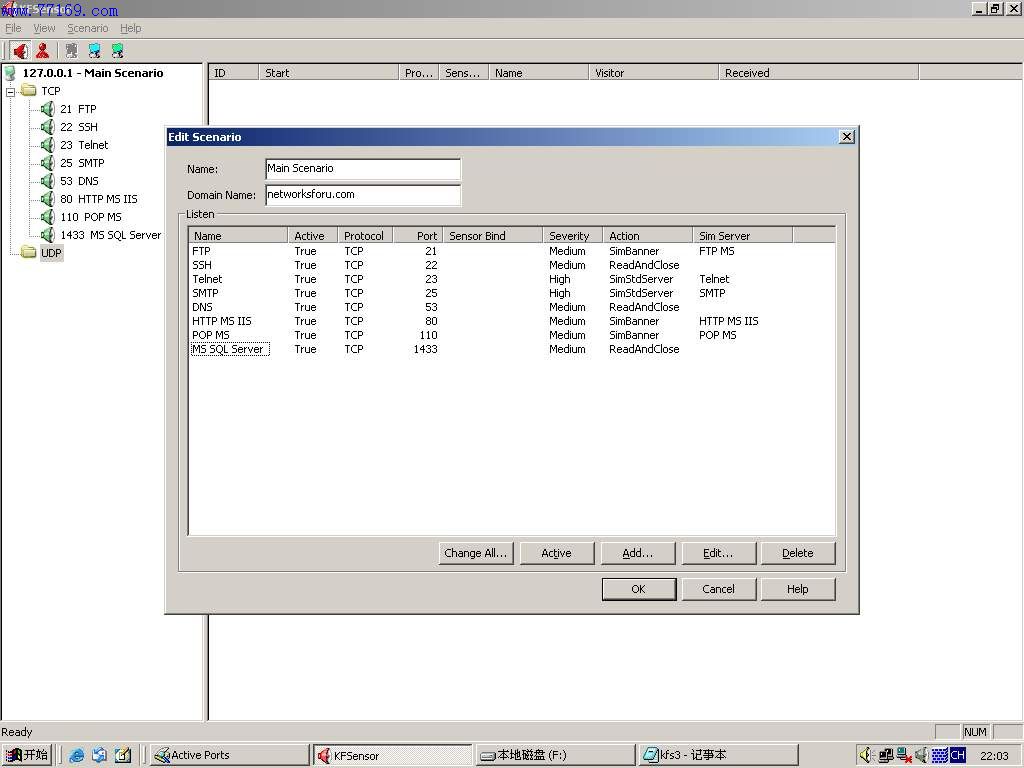Open the Scenario menu
Screen dimensions: 1024x768
pos(88,28)
